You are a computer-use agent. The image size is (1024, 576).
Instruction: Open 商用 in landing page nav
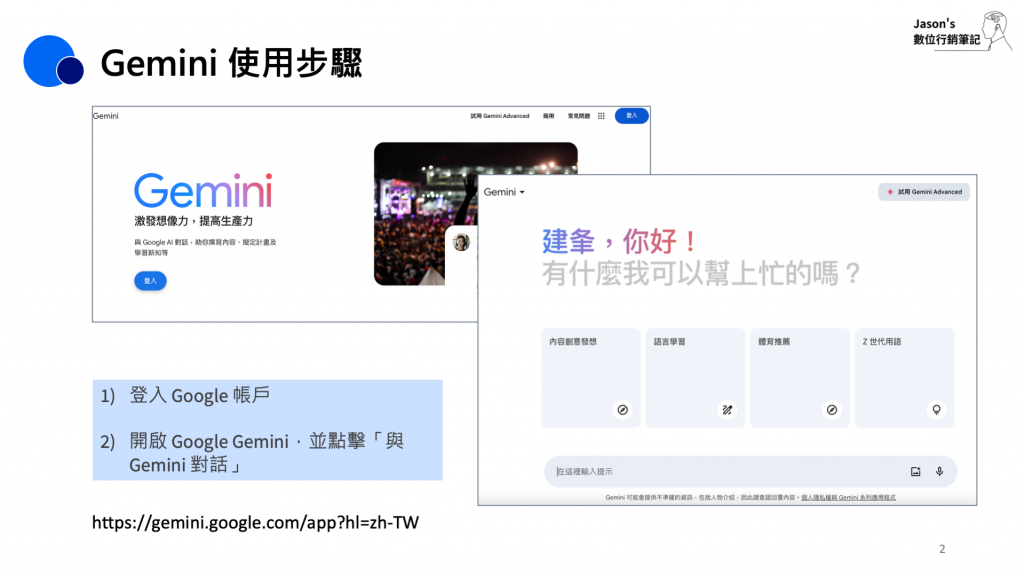point(549,116)
